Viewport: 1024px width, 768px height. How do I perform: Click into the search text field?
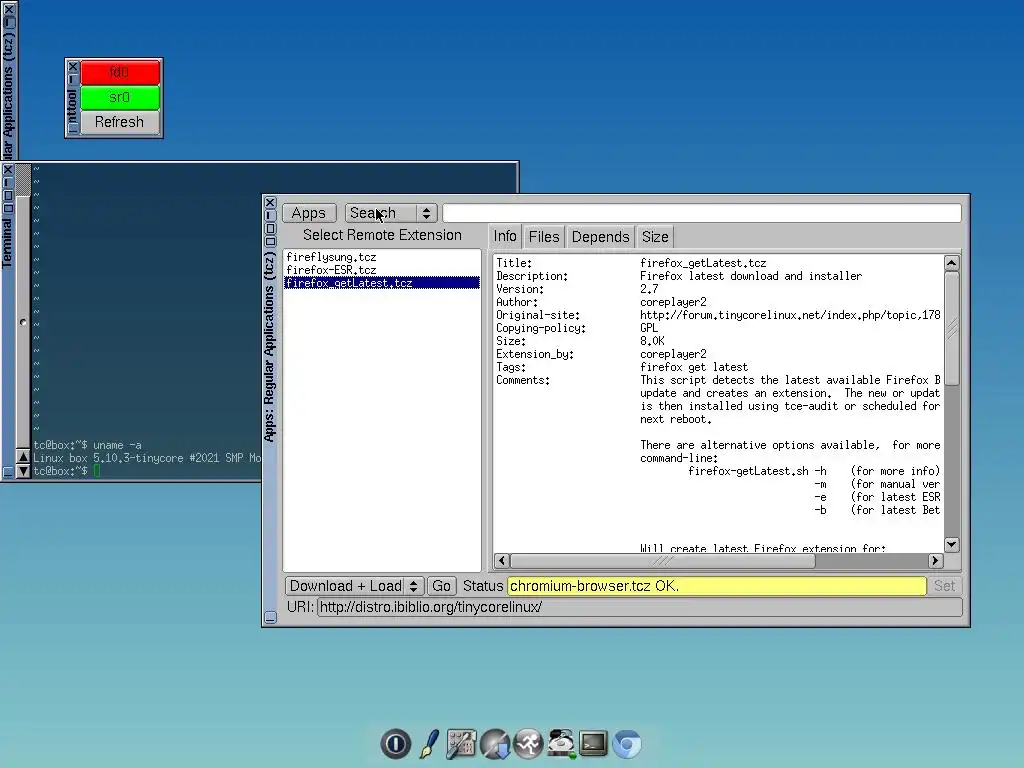click(701, 213)
